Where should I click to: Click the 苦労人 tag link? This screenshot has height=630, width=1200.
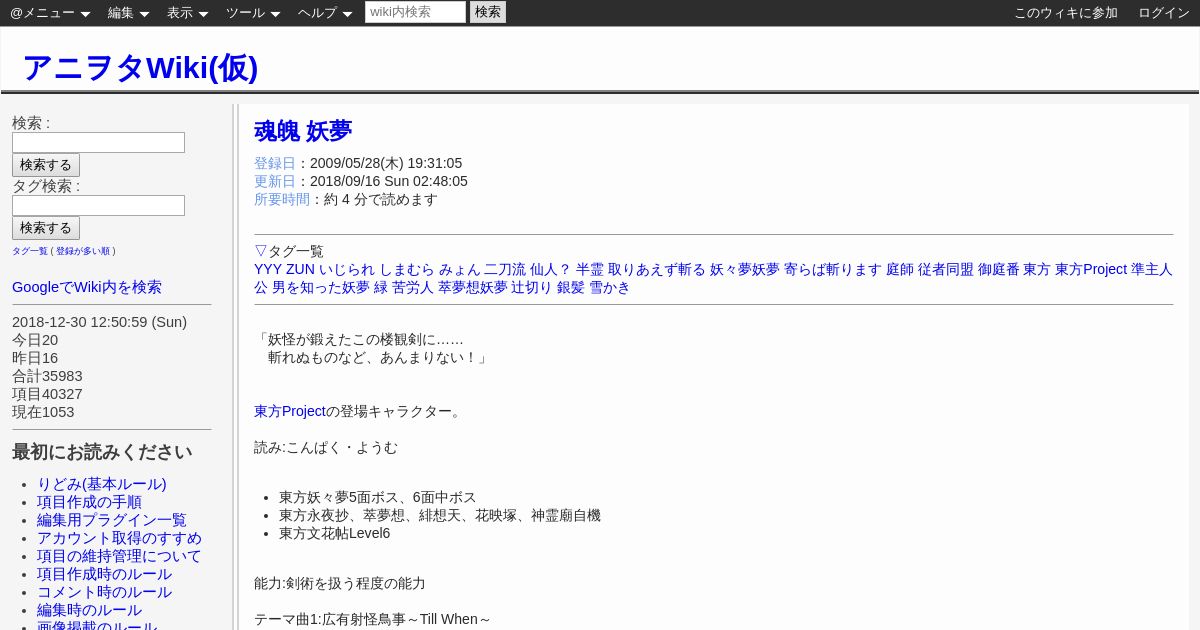pos(413,287)
